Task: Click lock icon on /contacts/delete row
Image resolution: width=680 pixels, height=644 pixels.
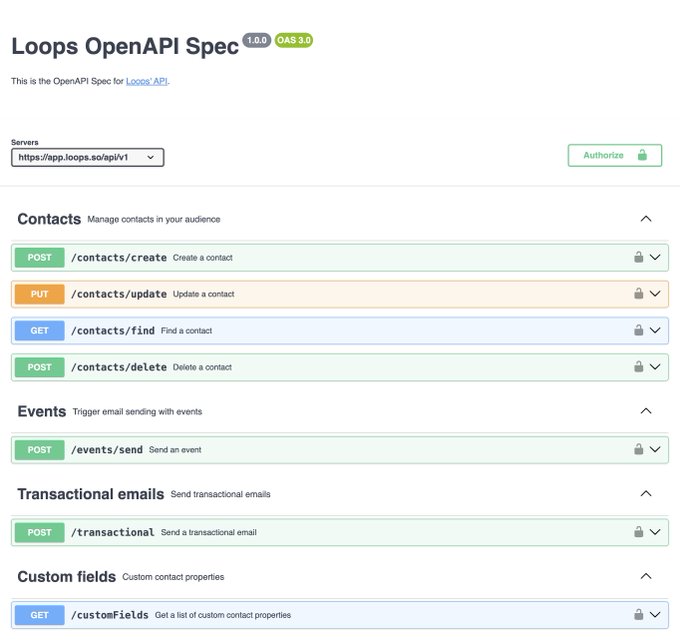Action: pos(638,366)
